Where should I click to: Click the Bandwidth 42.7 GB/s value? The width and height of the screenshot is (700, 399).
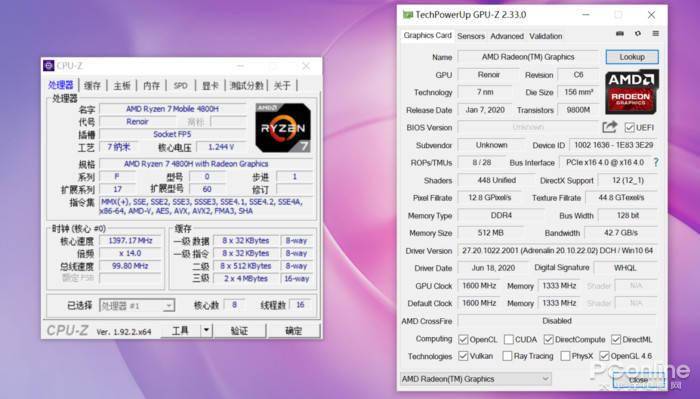coord(621,233)
